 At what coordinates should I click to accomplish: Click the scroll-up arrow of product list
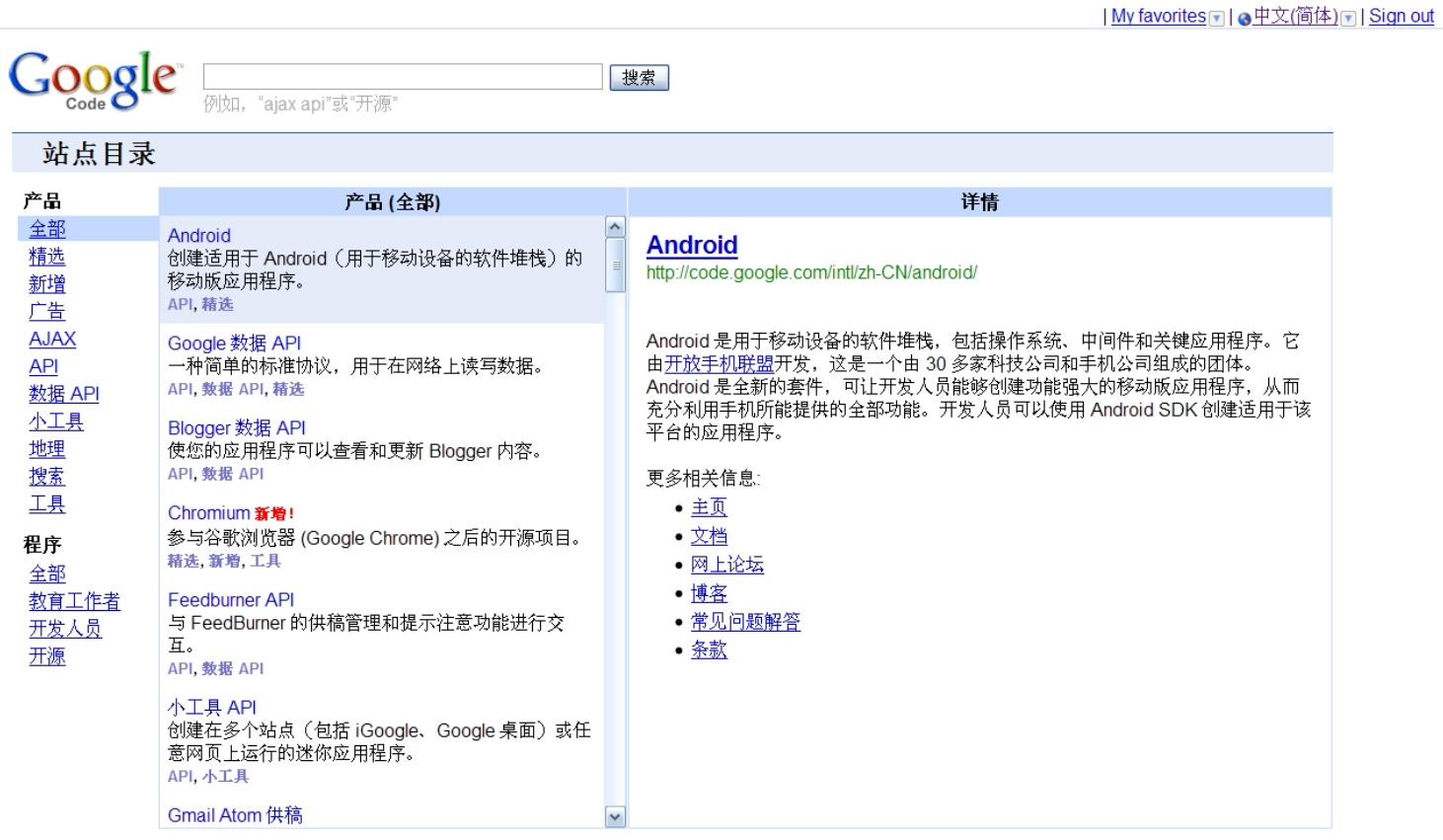coord(615,227)
